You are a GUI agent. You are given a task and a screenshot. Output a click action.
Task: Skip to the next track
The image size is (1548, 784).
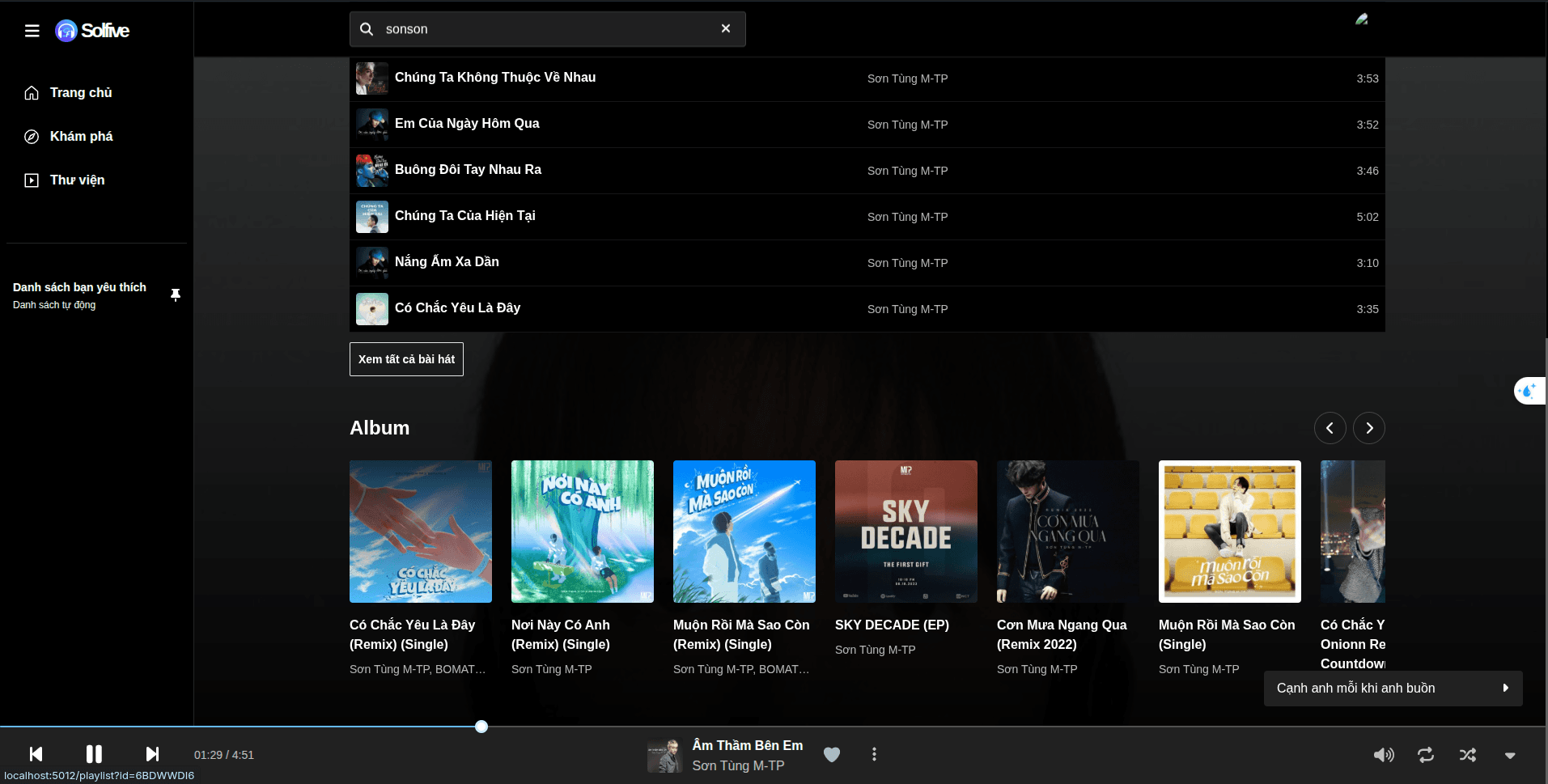pyautogui.click(x=152, y=754)
